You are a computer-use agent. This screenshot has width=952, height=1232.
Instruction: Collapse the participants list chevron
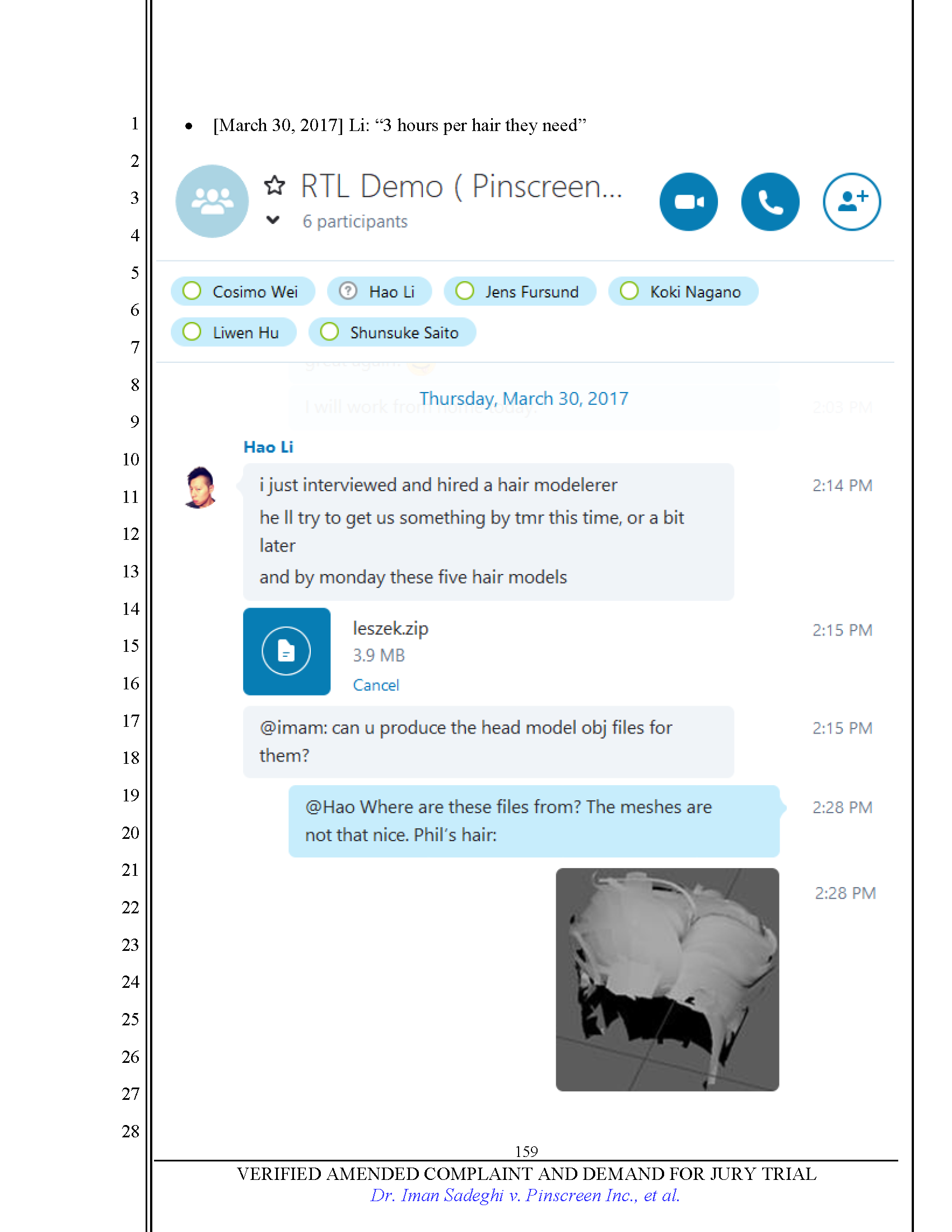(273, 220)
